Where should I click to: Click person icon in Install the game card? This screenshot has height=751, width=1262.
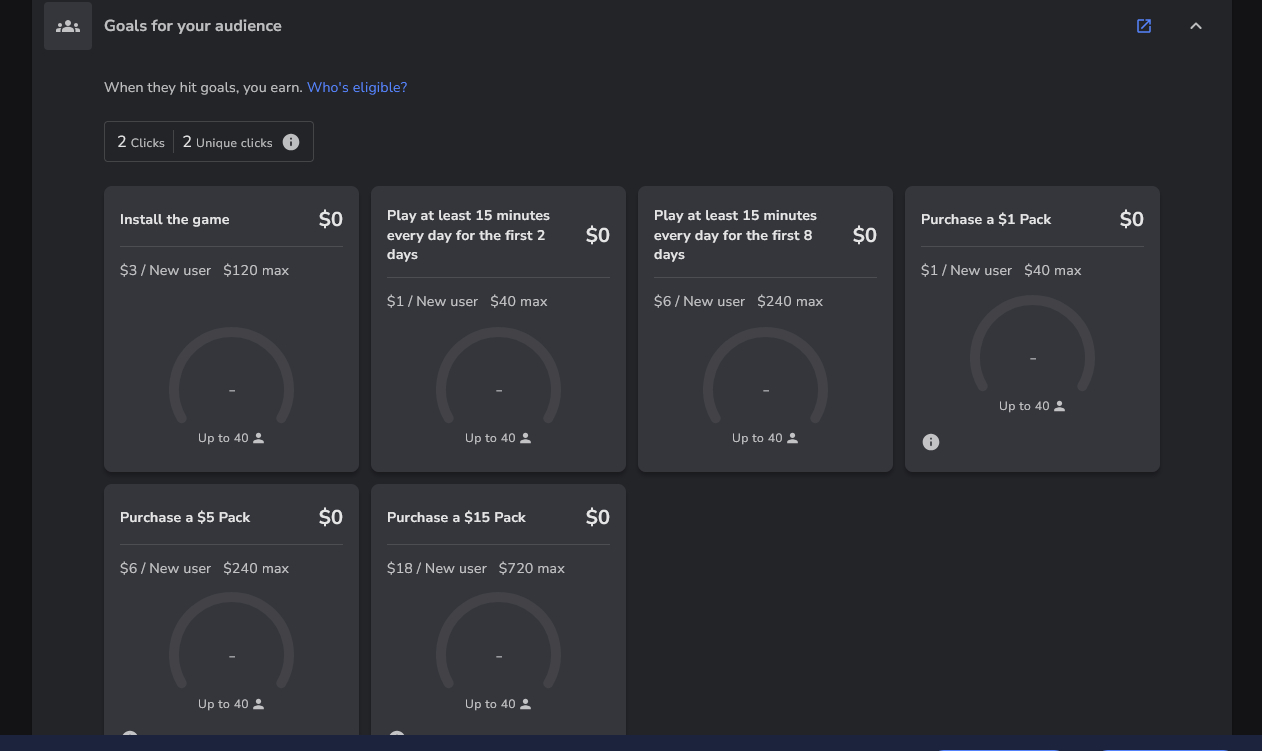(x=259, y=438)
